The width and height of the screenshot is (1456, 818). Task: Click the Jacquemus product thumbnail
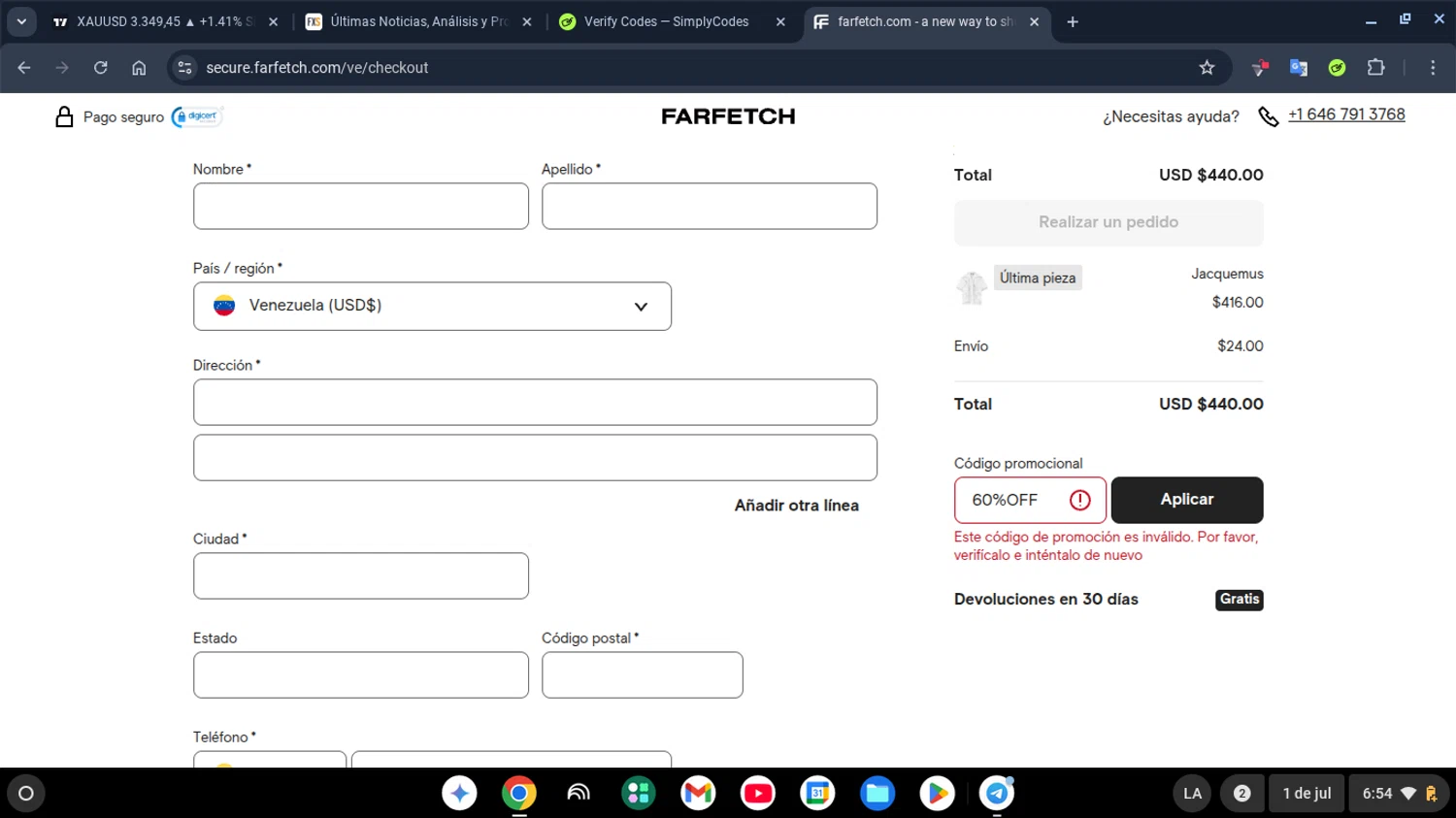[972, 287]
